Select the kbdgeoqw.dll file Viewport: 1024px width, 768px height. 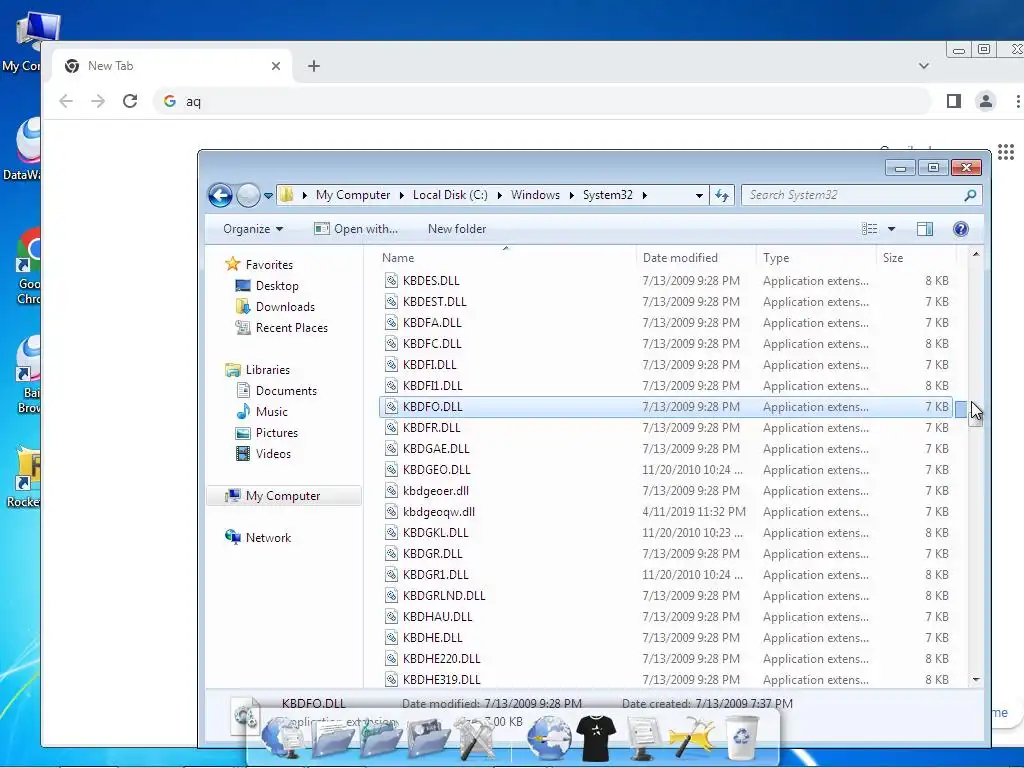pyautogui.click(x=665, y=512)
